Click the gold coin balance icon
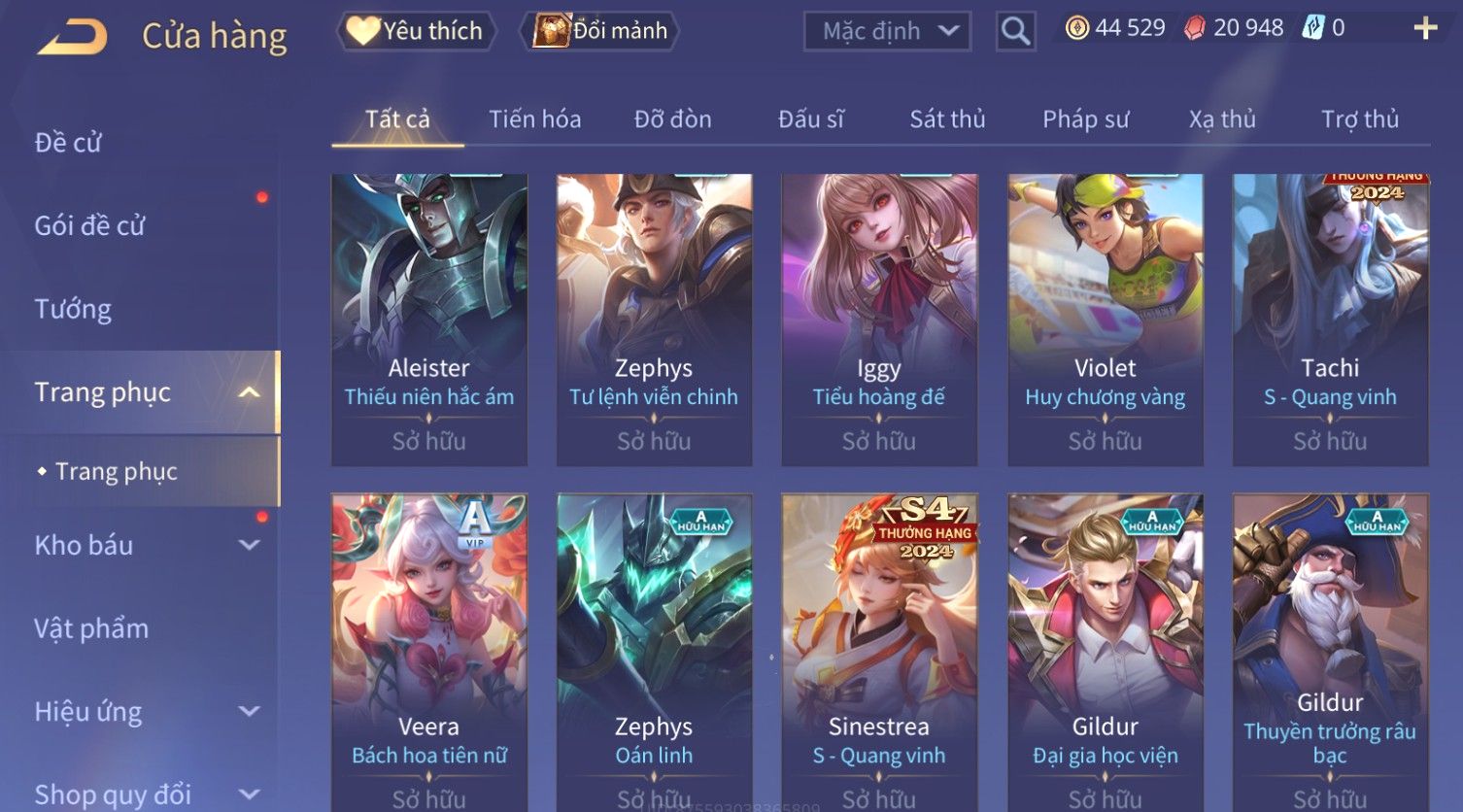Viewport: 1463px width, 812px height. [1077, 28]
